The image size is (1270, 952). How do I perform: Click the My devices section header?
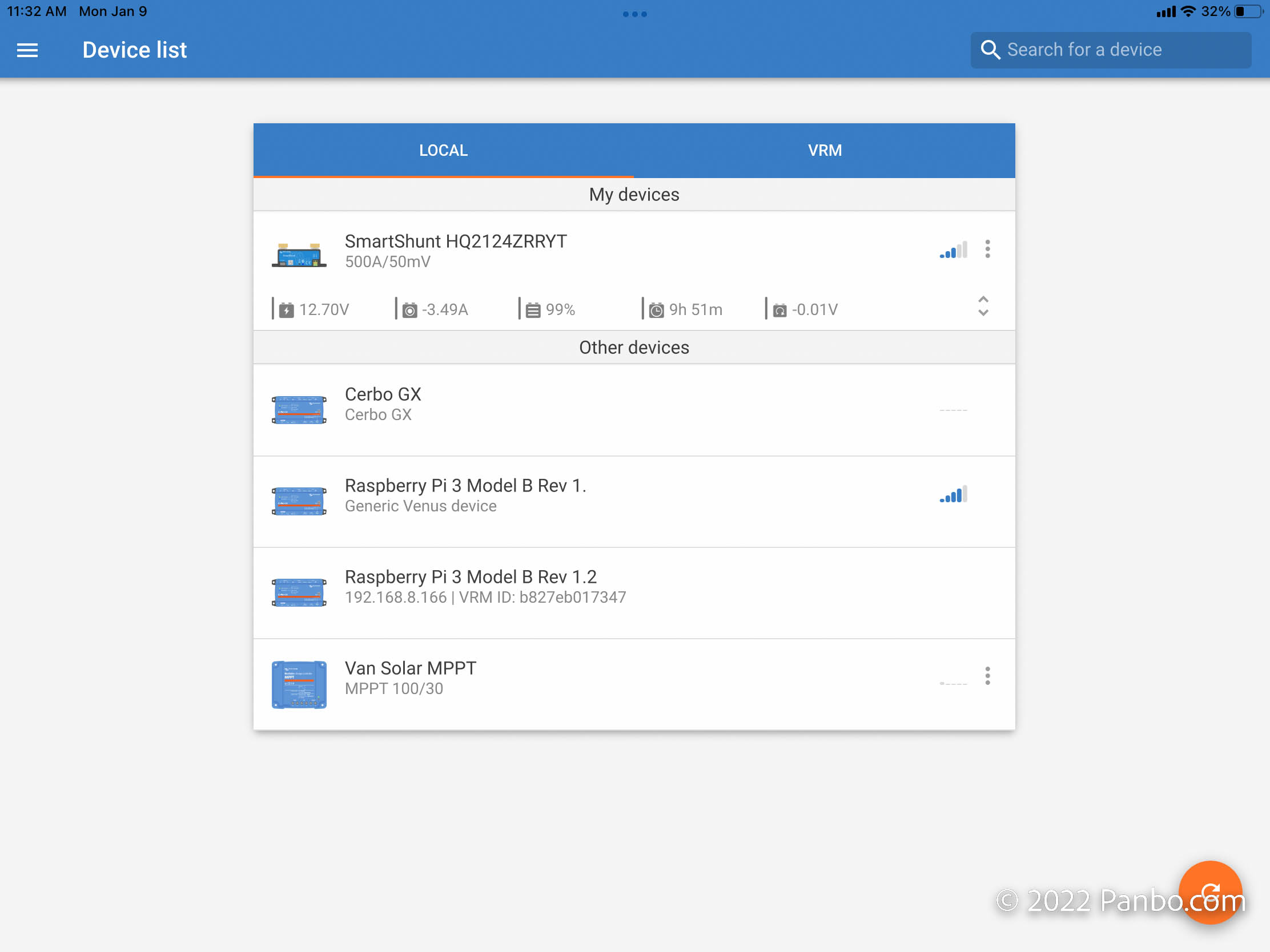click(x=634, y=195)
